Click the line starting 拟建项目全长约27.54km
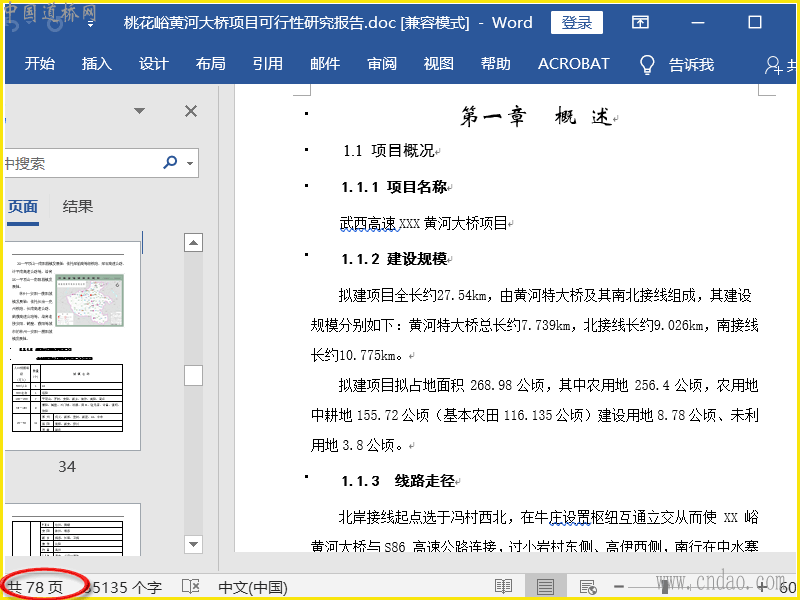800x600 pixels. point(545,295)
